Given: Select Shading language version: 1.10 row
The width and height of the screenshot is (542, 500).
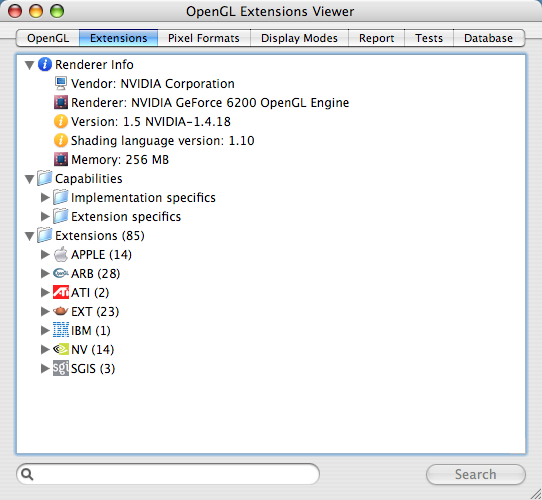Looking at the screenshot, I should pos(162,141).
